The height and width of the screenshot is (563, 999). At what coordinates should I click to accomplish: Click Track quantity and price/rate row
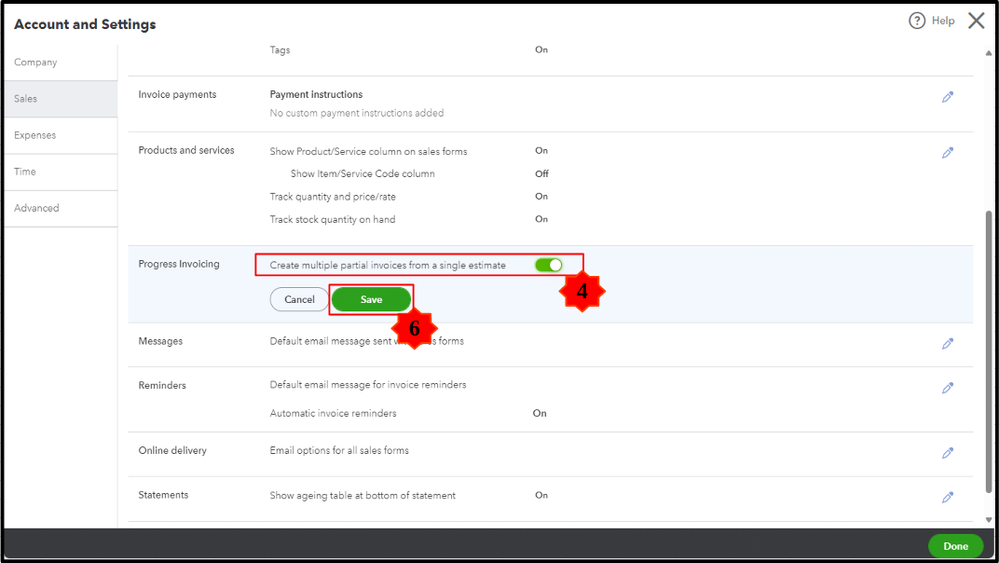333,197
